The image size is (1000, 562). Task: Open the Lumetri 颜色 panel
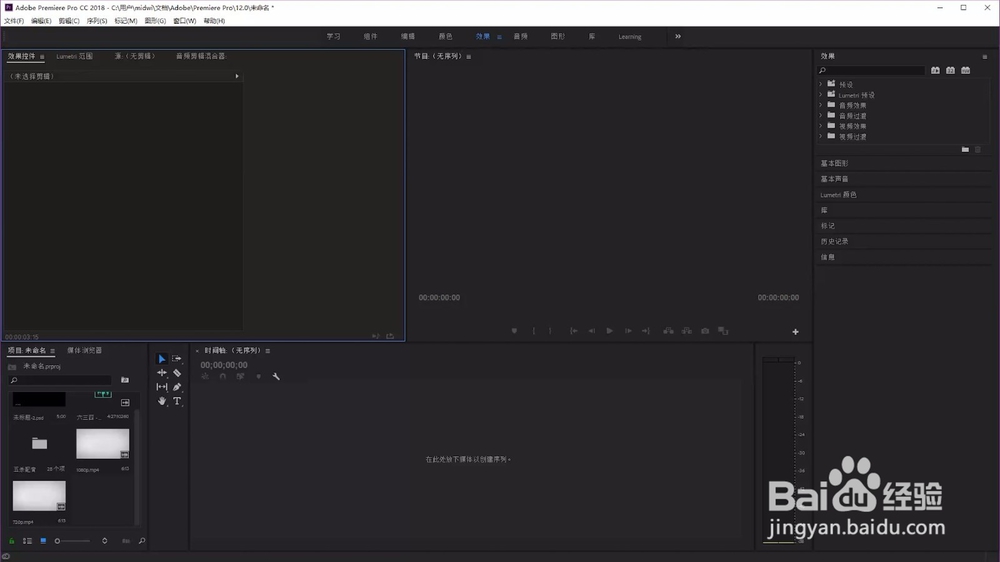click(838, 195)
